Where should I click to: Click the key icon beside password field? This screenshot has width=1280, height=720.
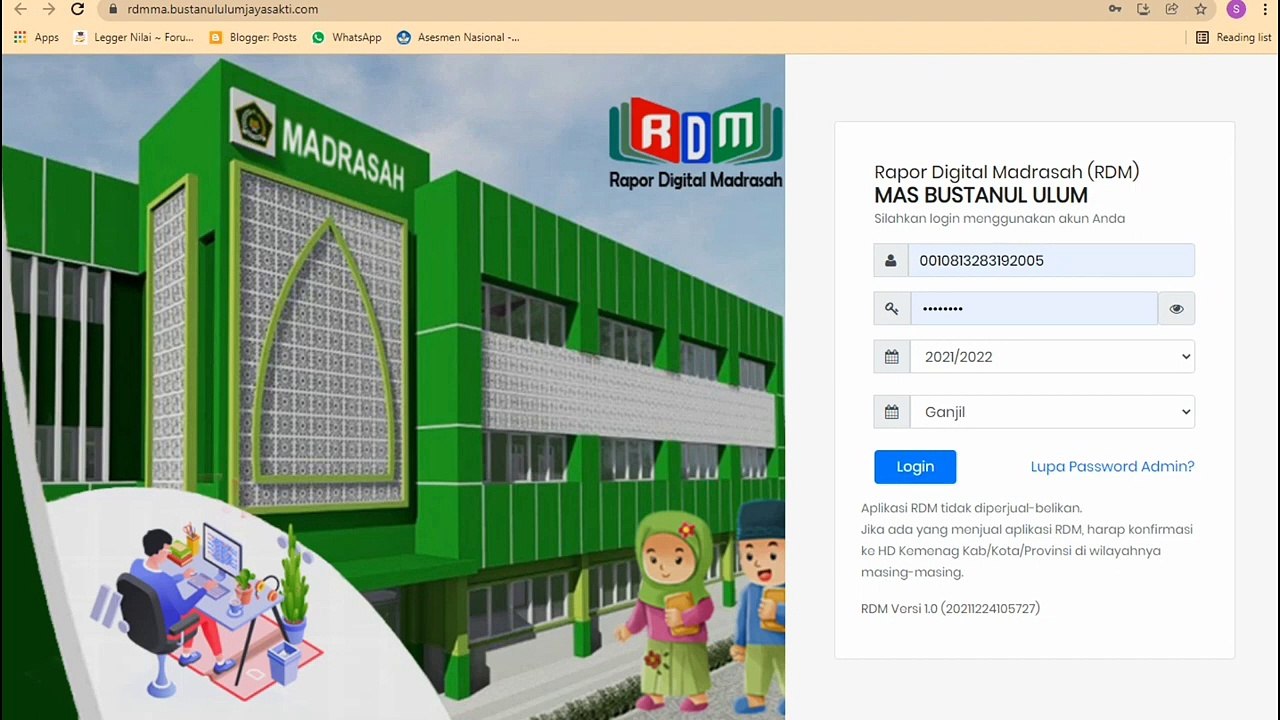pyautogui.click(x=892, y=308)
